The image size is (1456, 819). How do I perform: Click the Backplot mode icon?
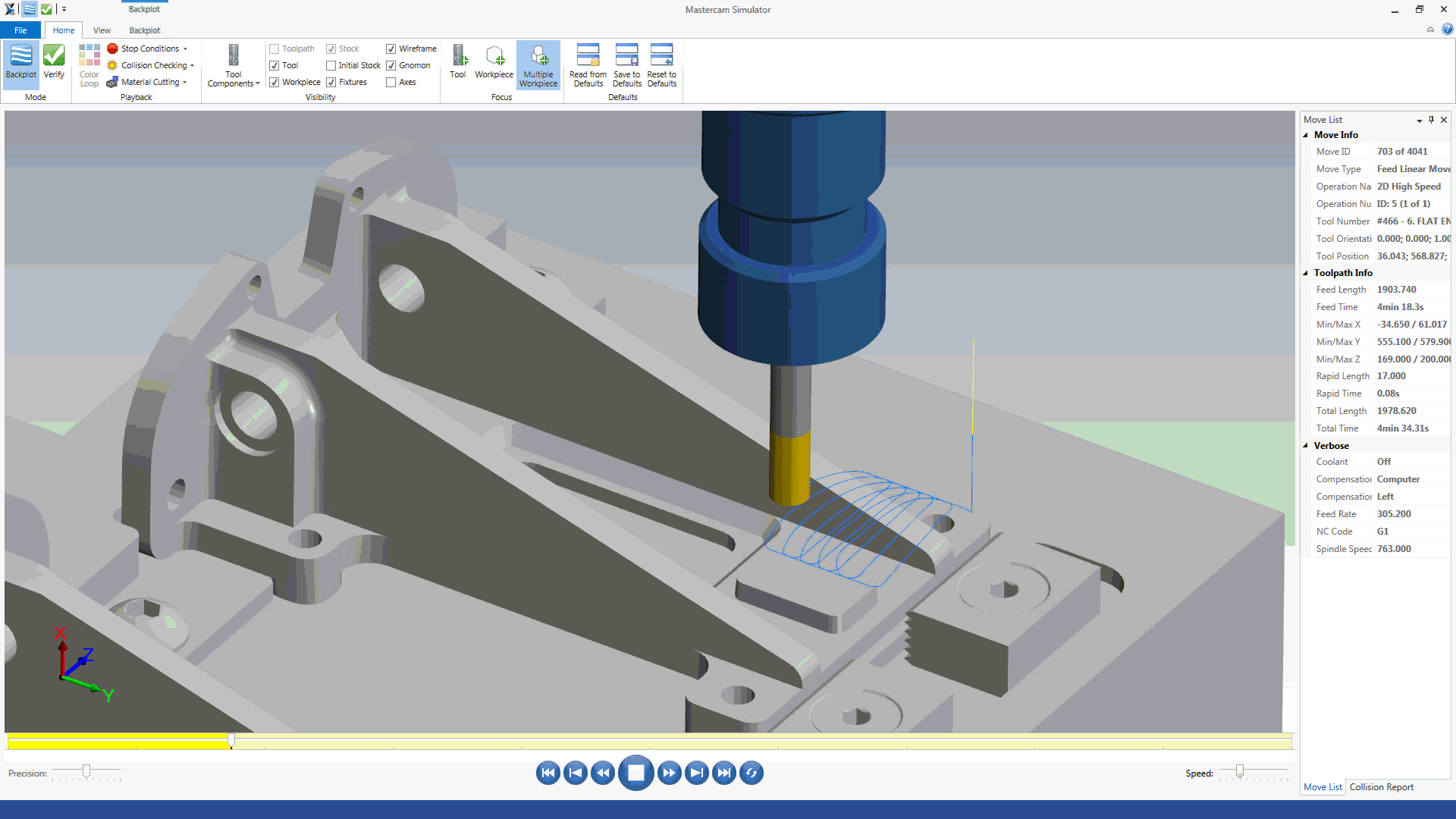[x=20, y=61]
